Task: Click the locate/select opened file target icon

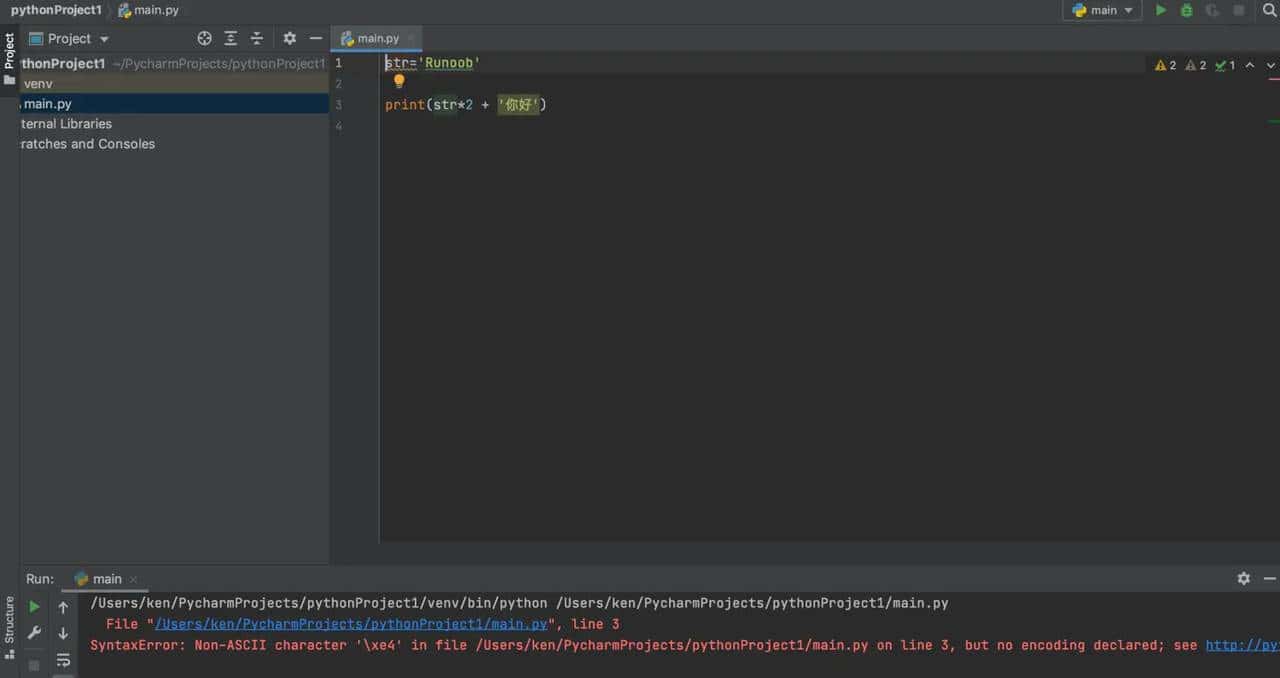Action: click(205, 38)
